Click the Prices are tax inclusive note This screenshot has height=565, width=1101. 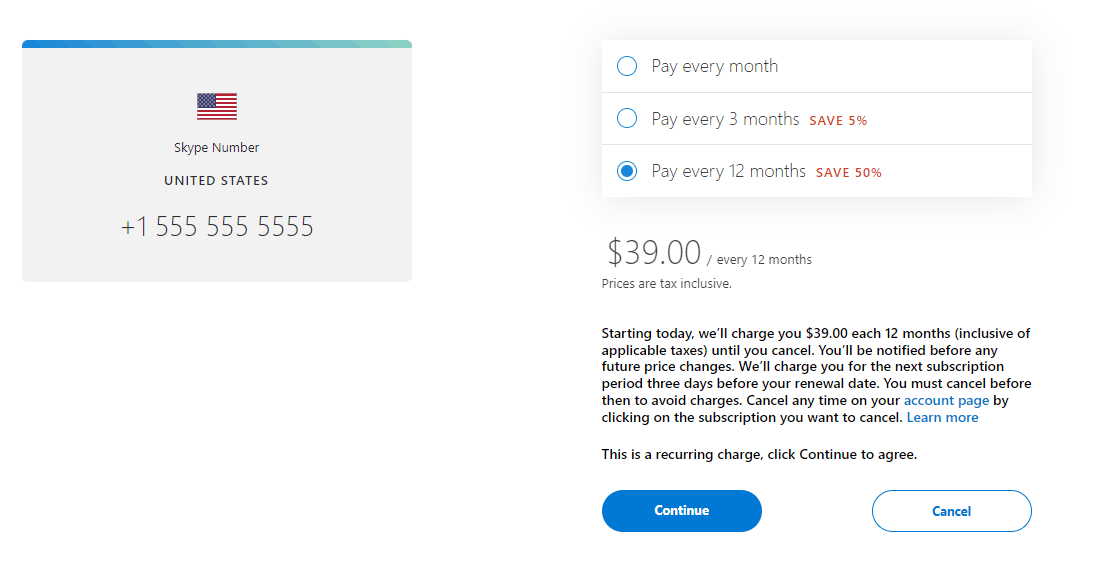(x=666, y=284)
